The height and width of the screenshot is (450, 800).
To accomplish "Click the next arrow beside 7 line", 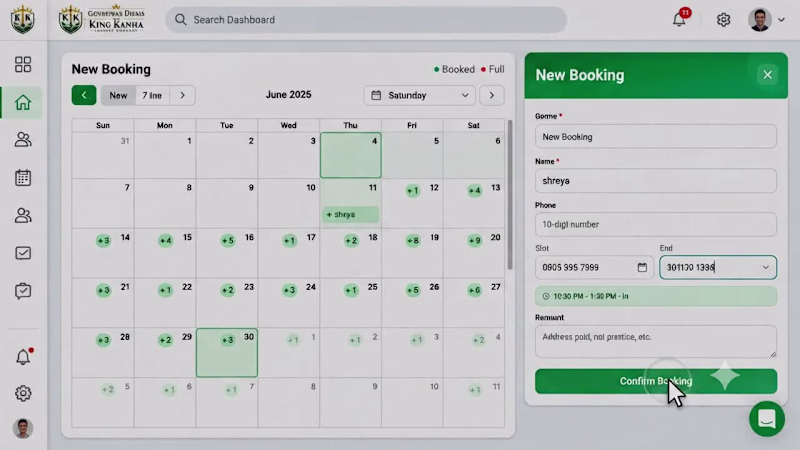I will (182, 95).
